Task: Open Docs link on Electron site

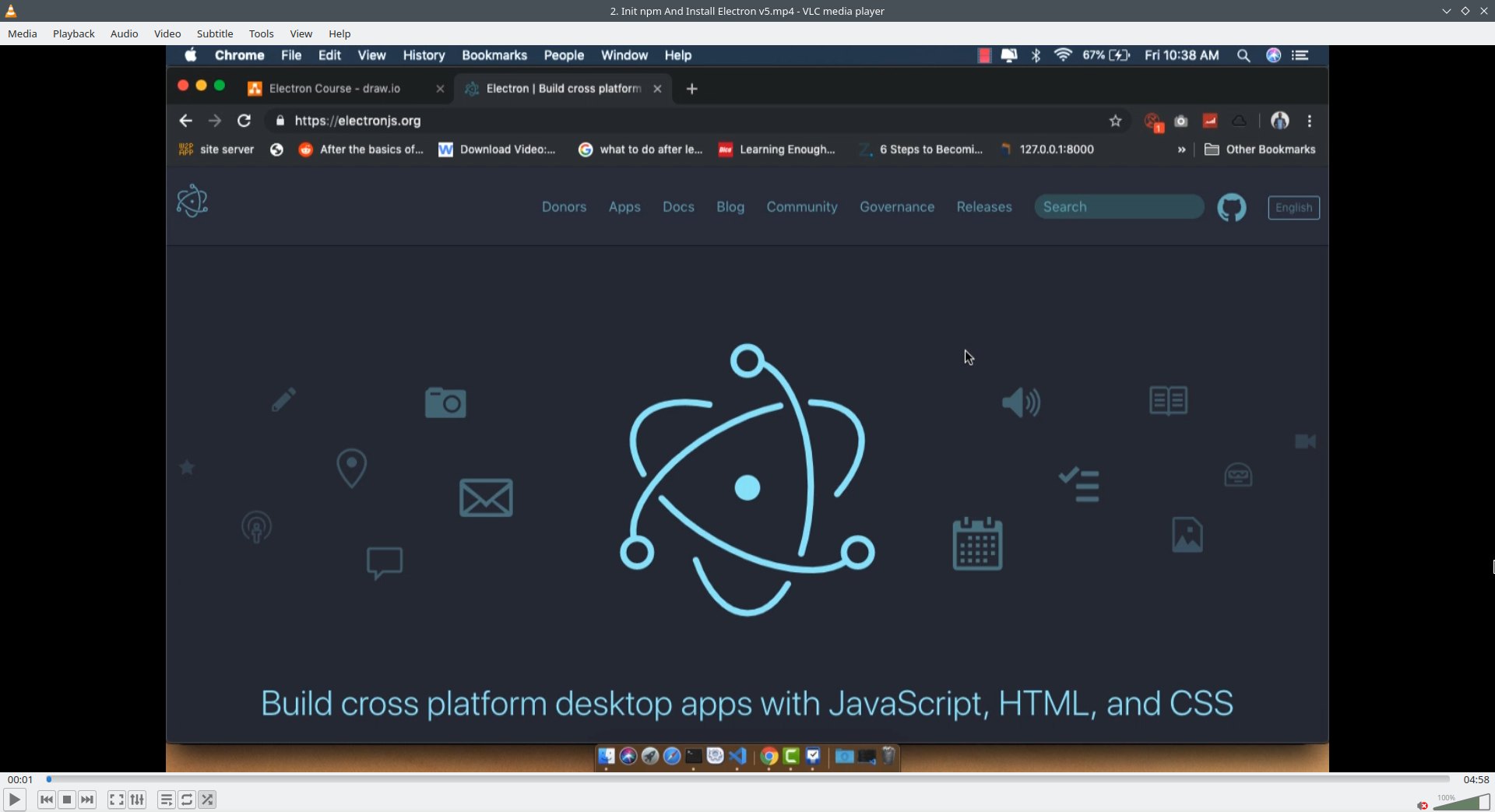Action: pos(678,207)
